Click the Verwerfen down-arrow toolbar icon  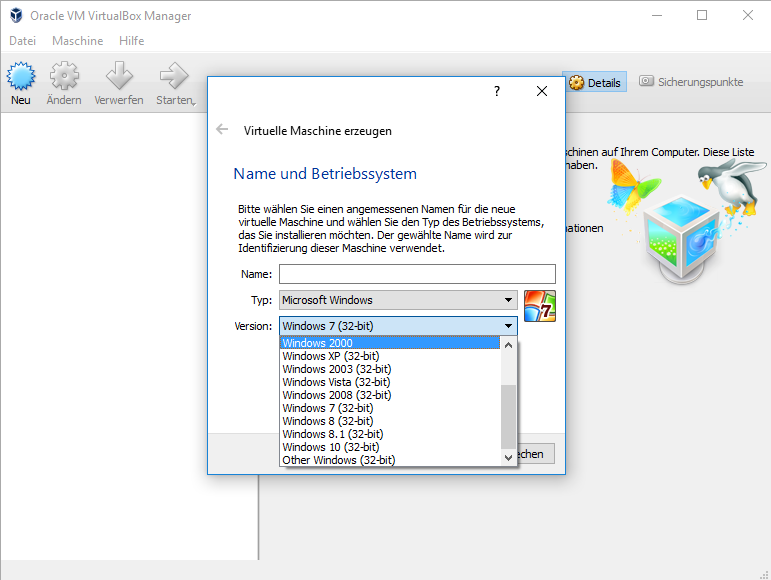(x=119, y=76)
